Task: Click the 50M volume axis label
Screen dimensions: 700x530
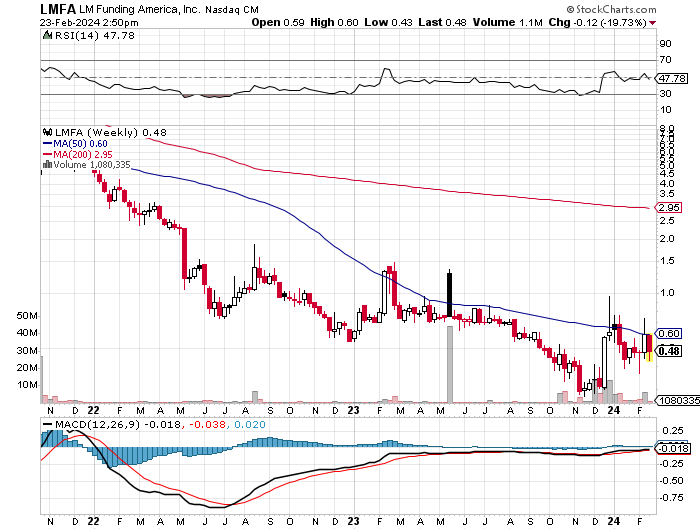Action: pyautogui.click(x=27, y=316)
